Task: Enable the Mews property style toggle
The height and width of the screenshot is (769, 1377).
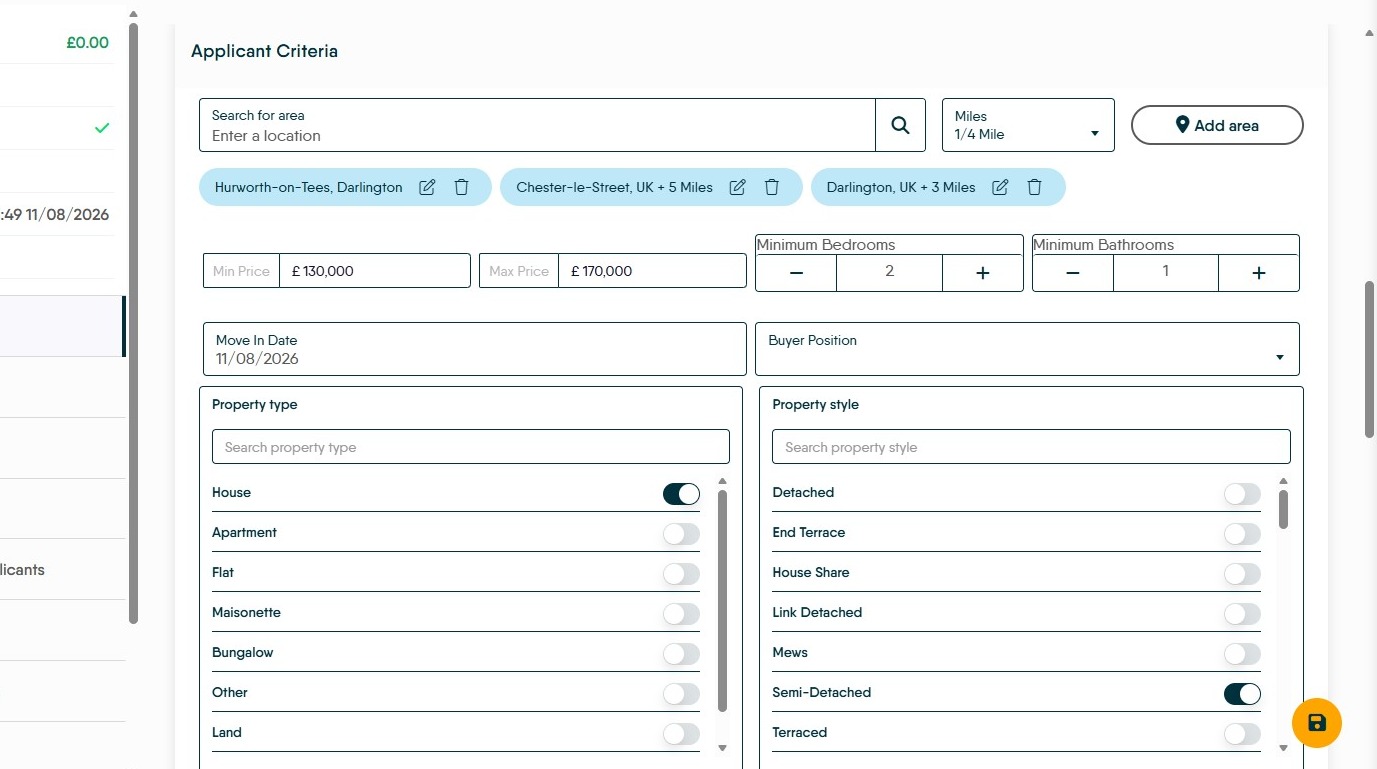Action: (x=1242, y=654)
